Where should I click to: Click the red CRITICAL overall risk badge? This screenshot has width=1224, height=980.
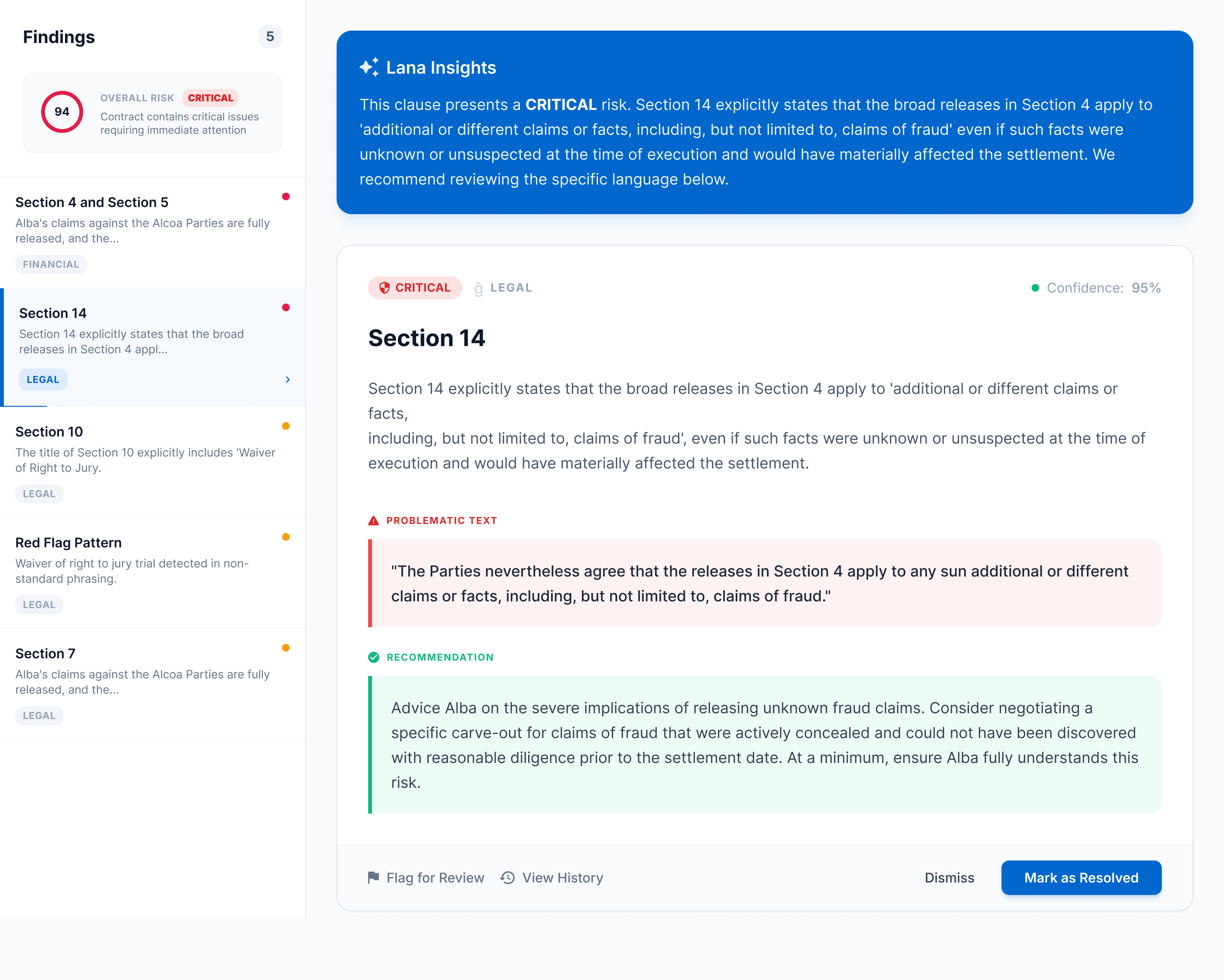[x=211, y=98]
